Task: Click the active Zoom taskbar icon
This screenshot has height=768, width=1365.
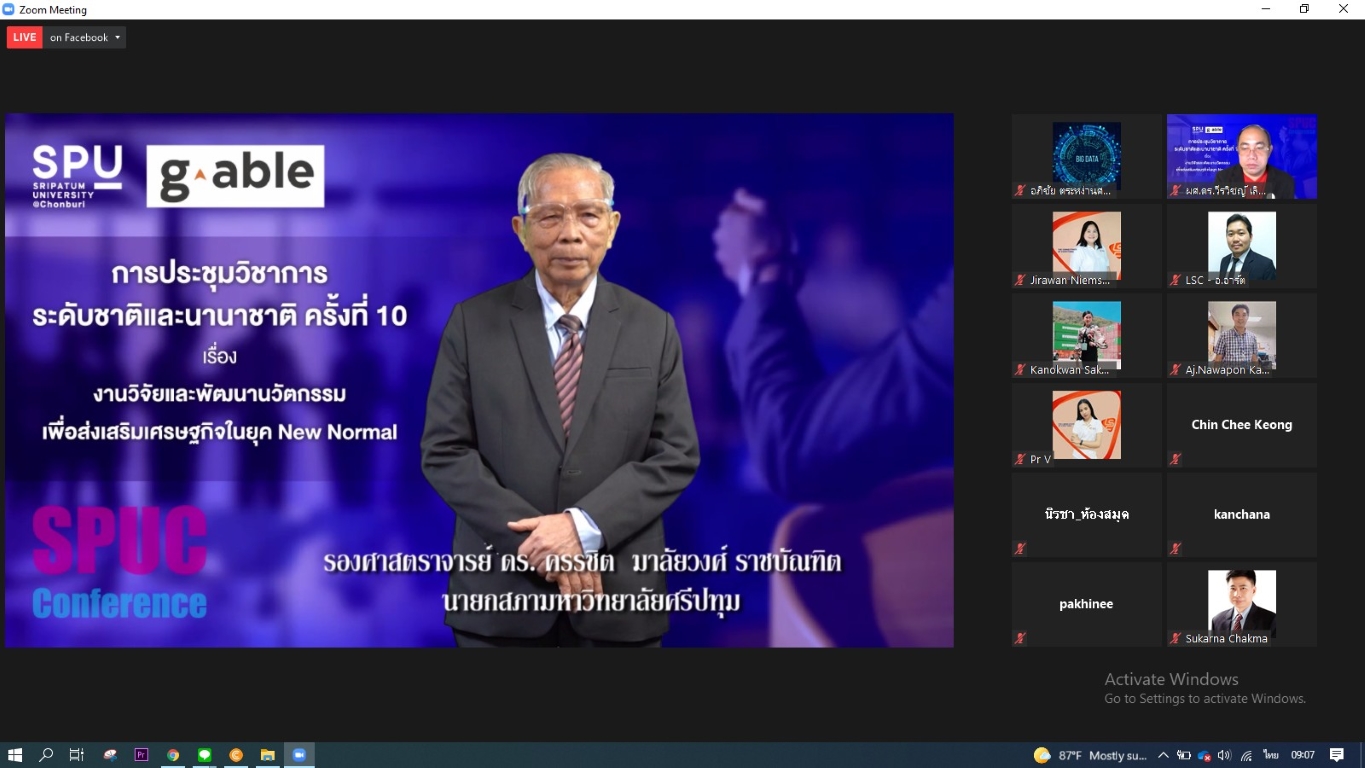Action: click(x=299, y=755)
